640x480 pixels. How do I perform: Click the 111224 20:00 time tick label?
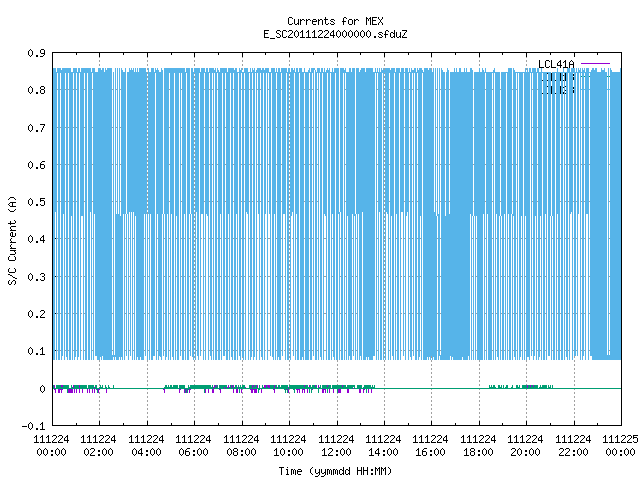525,446
